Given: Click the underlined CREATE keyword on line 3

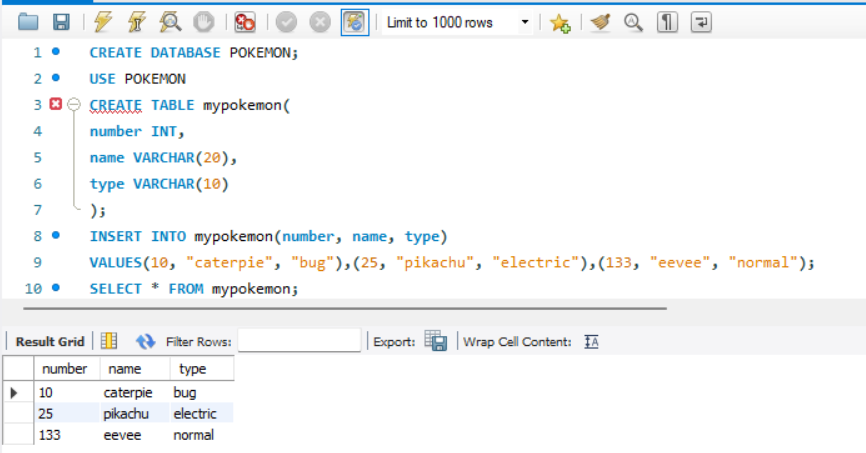Looking at the screenshot, I should click(x=115, y=105).
